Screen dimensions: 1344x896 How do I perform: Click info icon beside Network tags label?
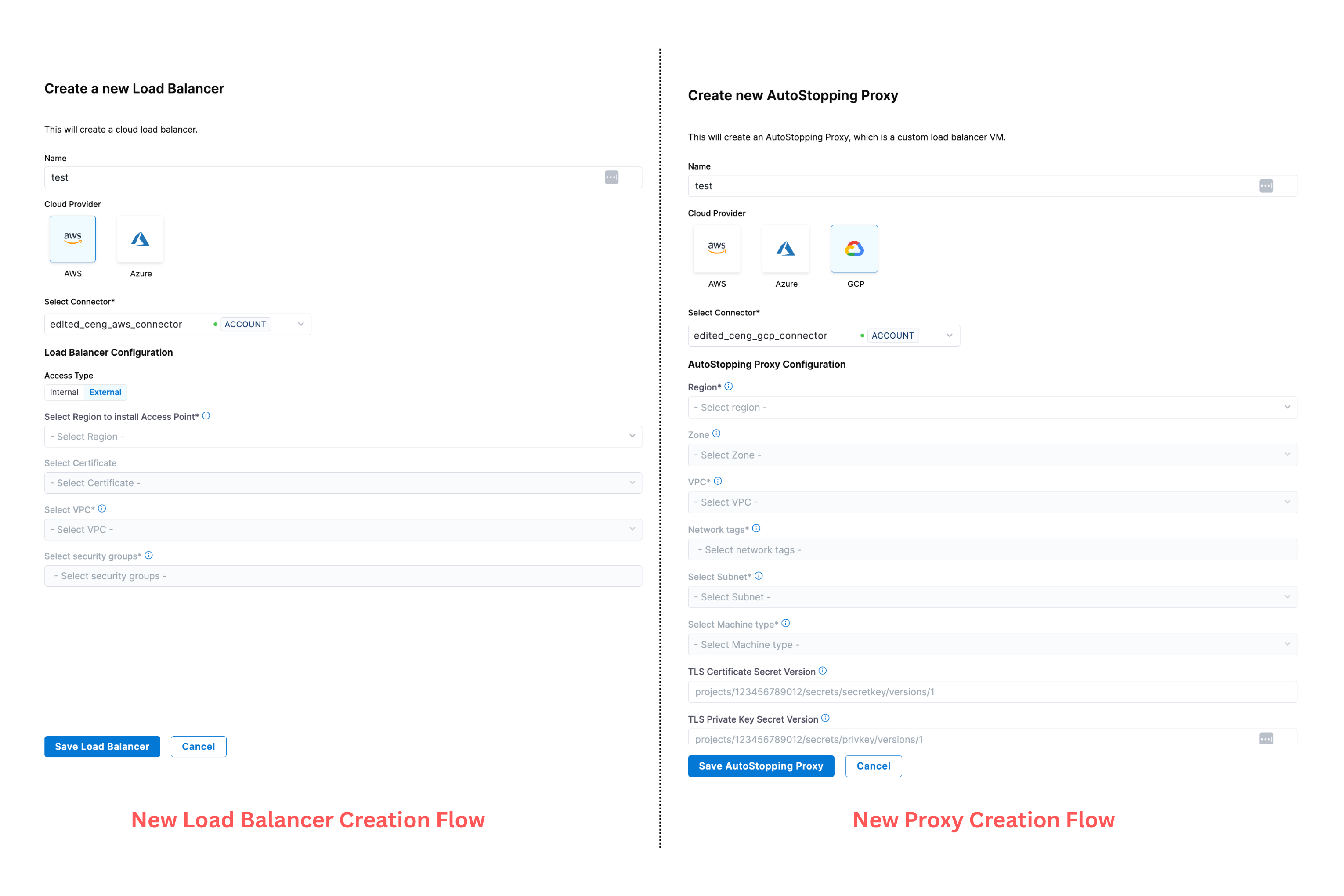click(x=756, y=528)
